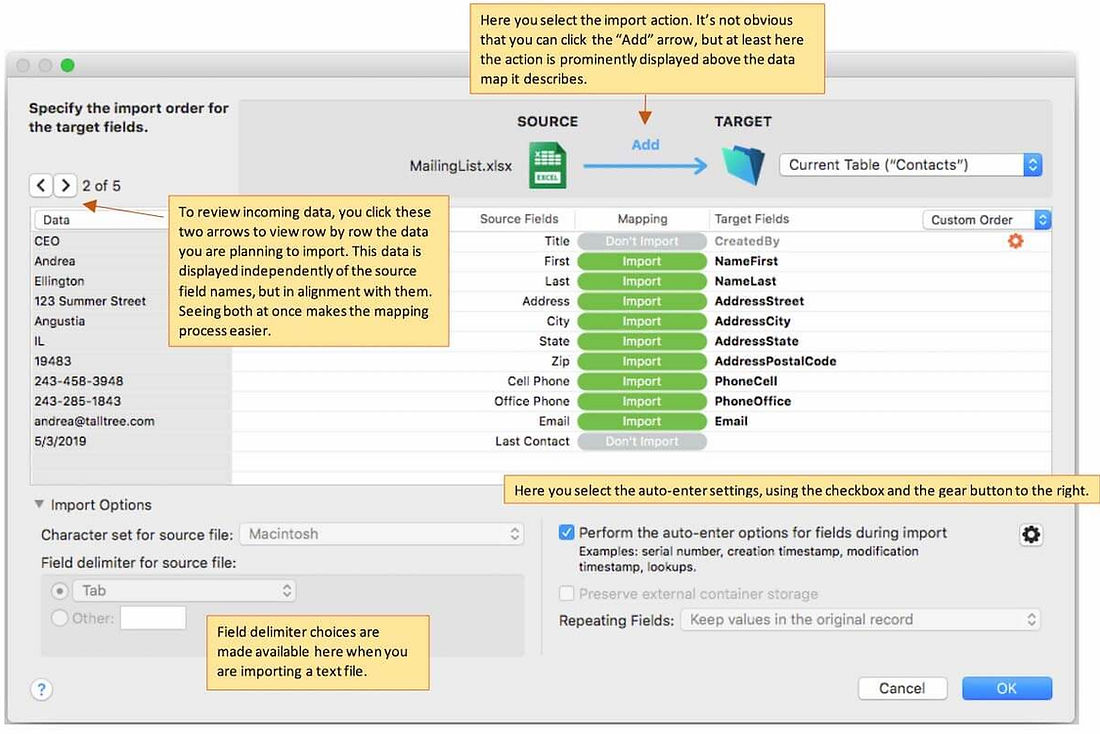This screenshot has height=734, width=1100.
Task: Toggle Preserve external container storage checkbox
Action: coord(566,594)
